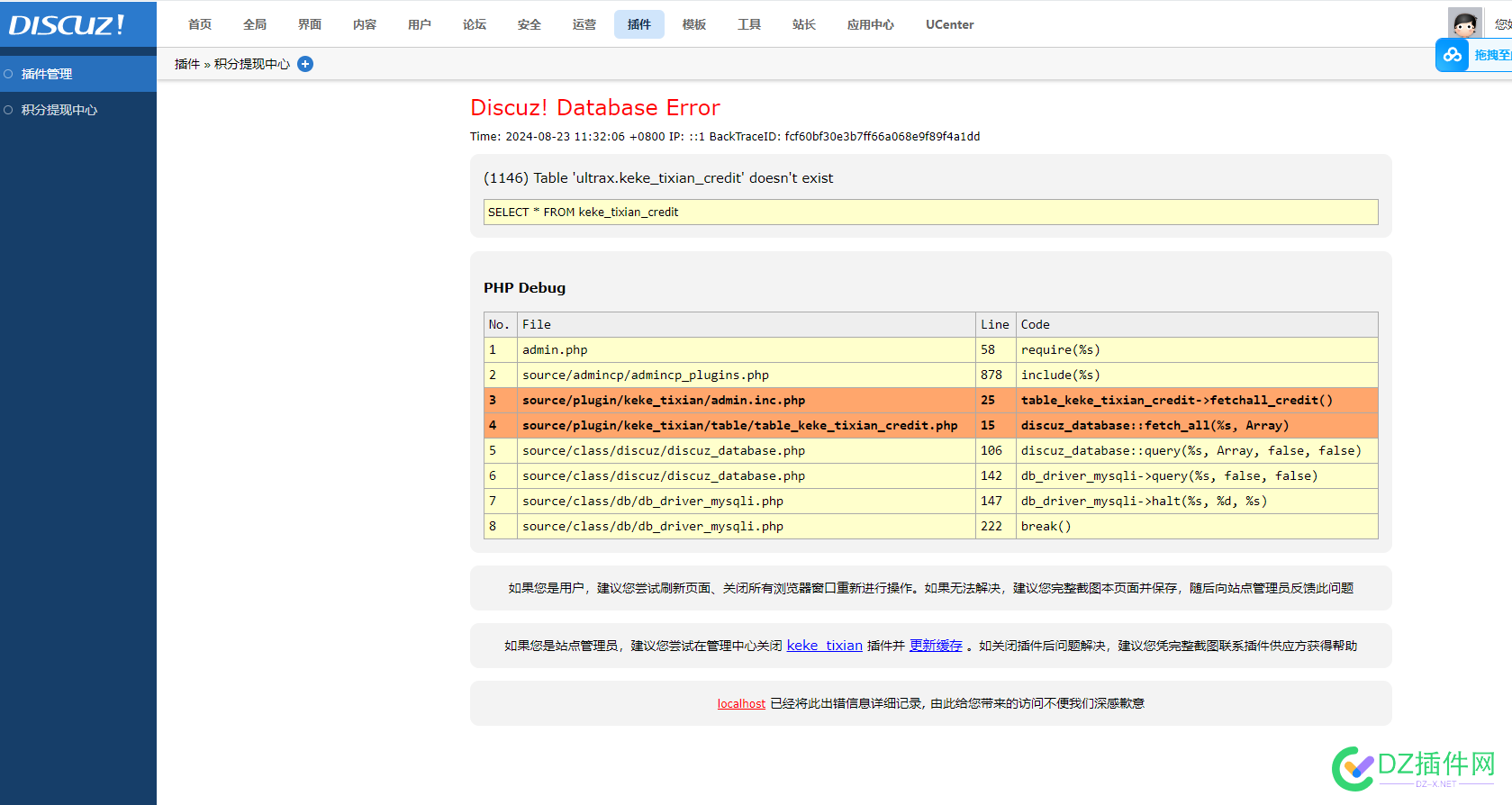
Task: Click the source/admincp/admincp_plugins.php cell
Action: click(746, 375)
